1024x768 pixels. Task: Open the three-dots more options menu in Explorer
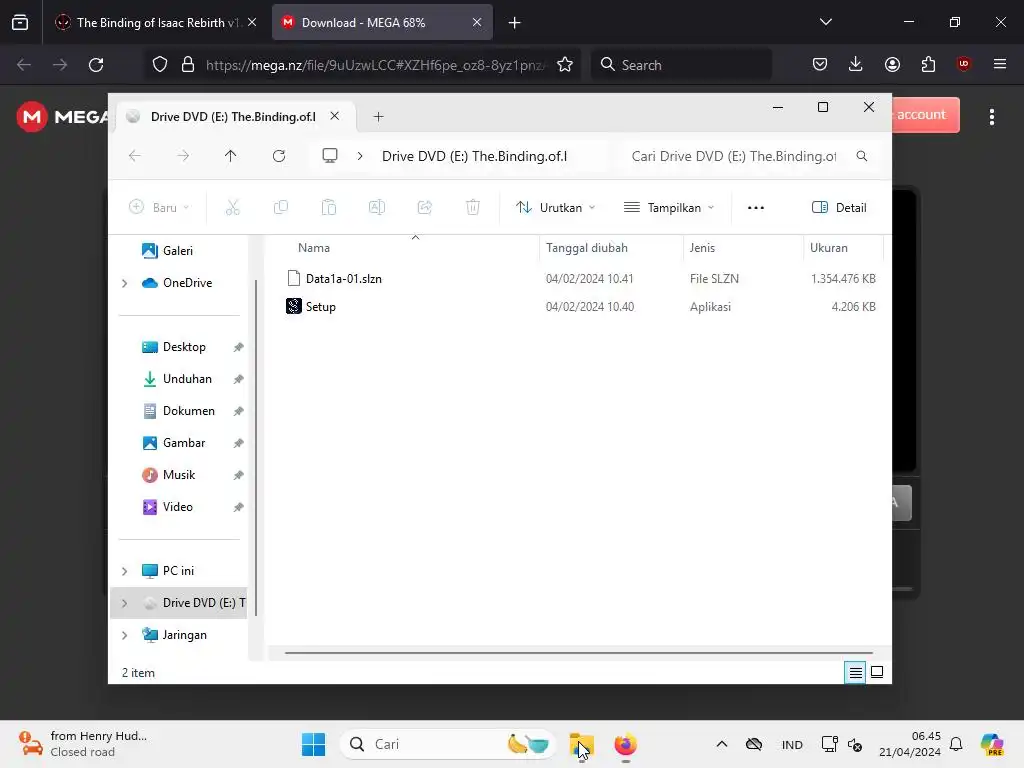point(756,208)
